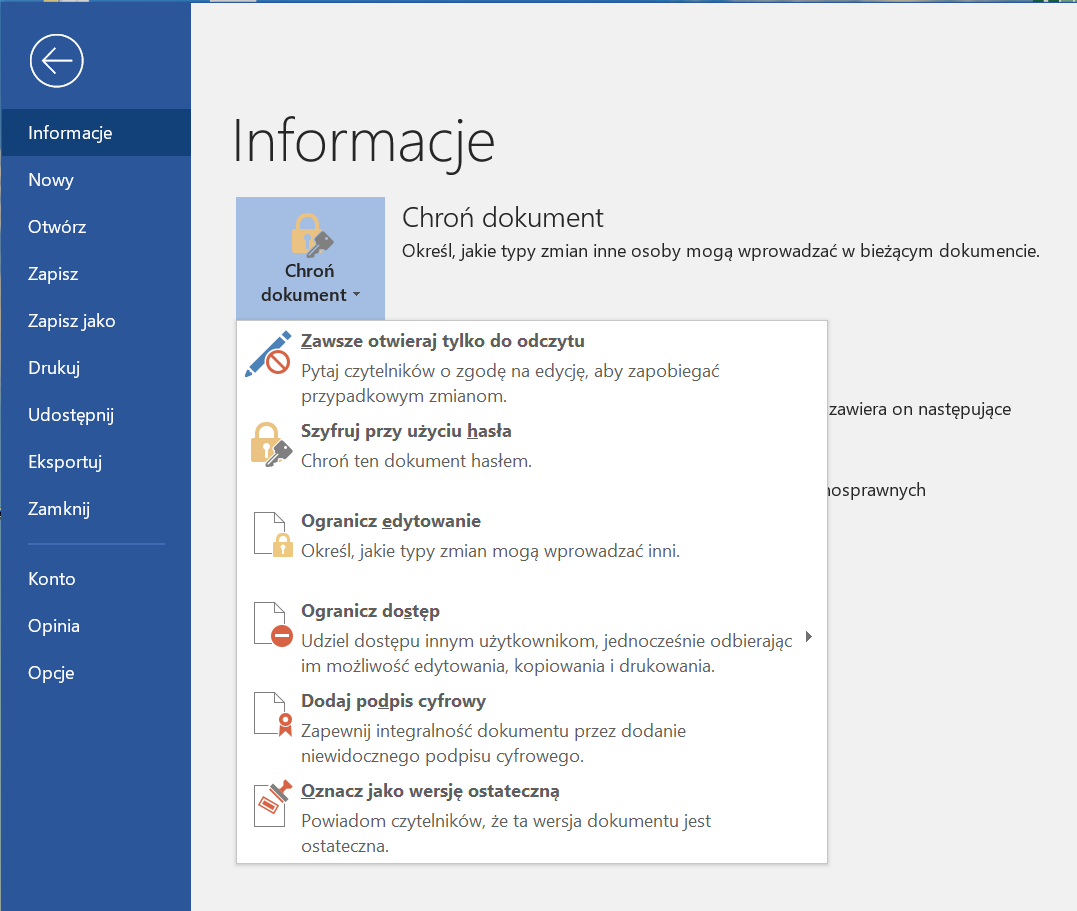Viewport: 1077px width, 911px height.
Task: Open Zapisz jako in sidebar
Action: (x=95, y=320)
